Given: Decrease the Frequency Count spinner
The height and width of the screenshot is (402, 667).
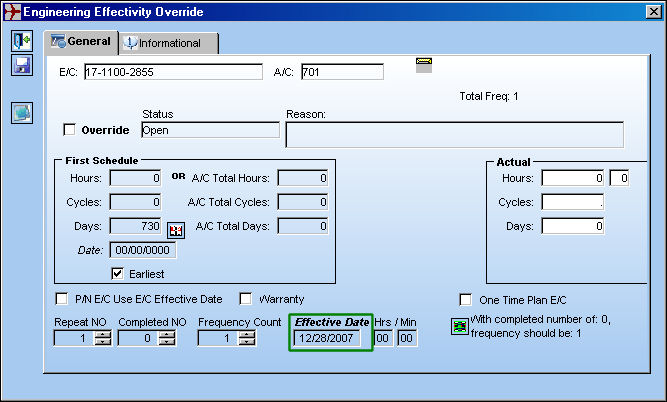Looking at the screenshot, I should pyautogui.click(x=247, y=342).
